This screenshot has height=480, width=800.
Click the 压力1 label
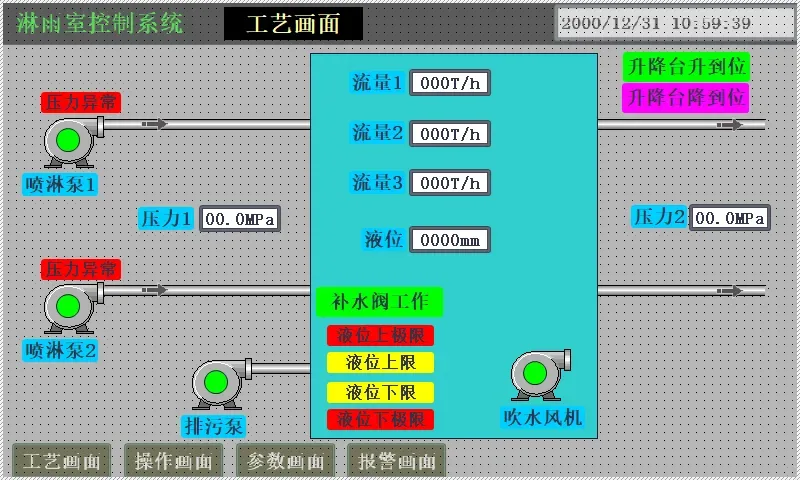pos(166,219)
